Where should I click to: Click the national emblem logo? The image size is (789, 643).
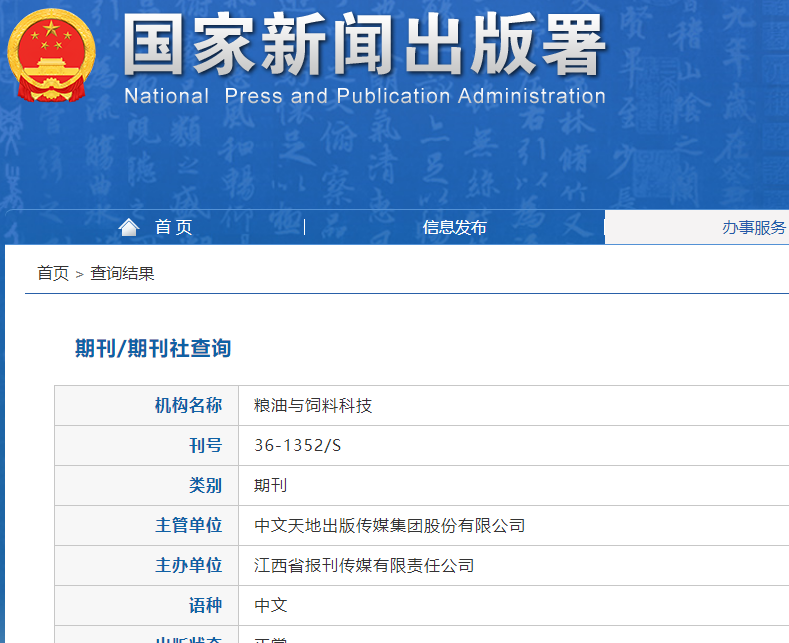coord(51,55)
